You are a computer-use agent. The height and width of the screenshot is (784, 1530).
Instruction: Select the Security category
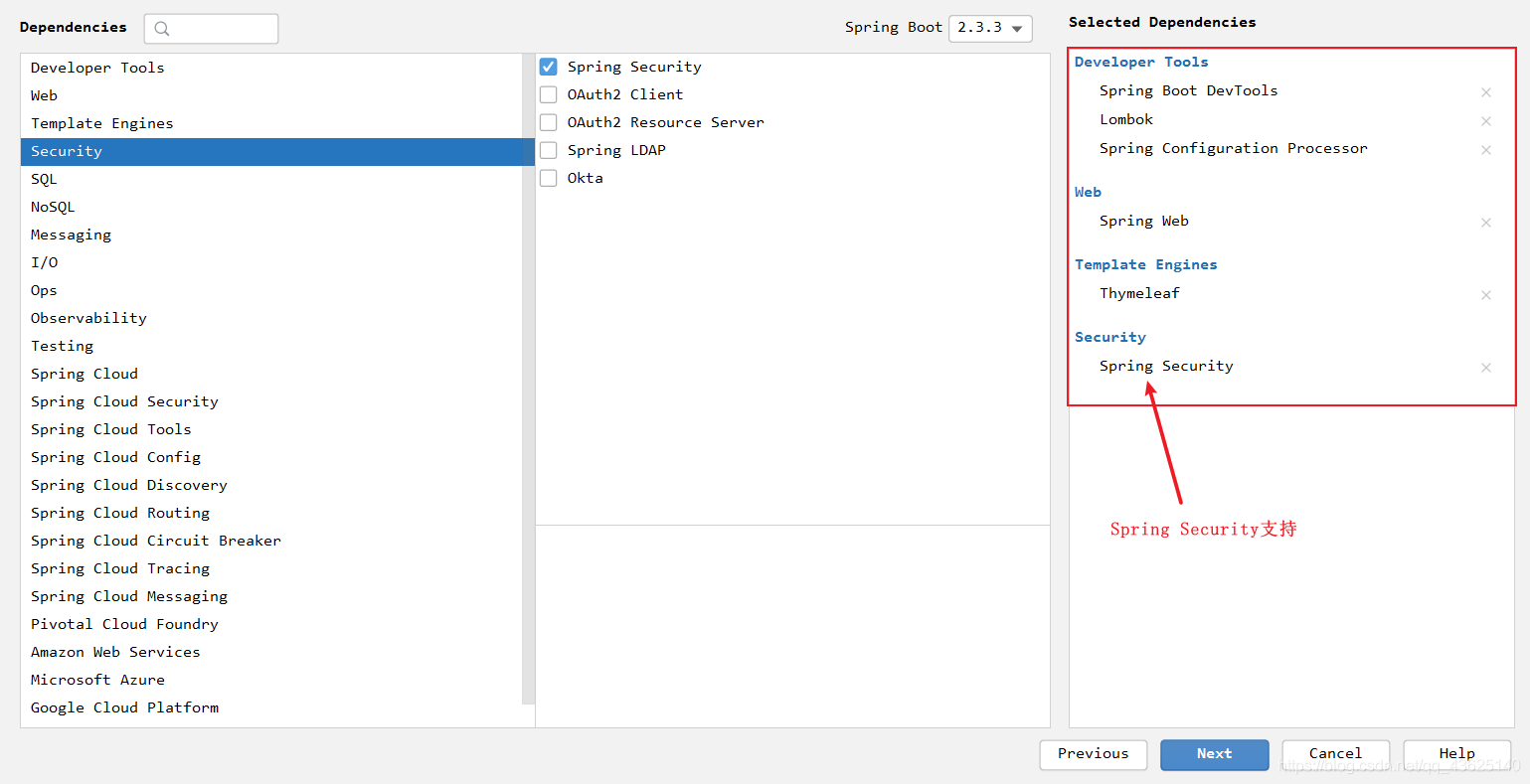click(x=271, y=151)
